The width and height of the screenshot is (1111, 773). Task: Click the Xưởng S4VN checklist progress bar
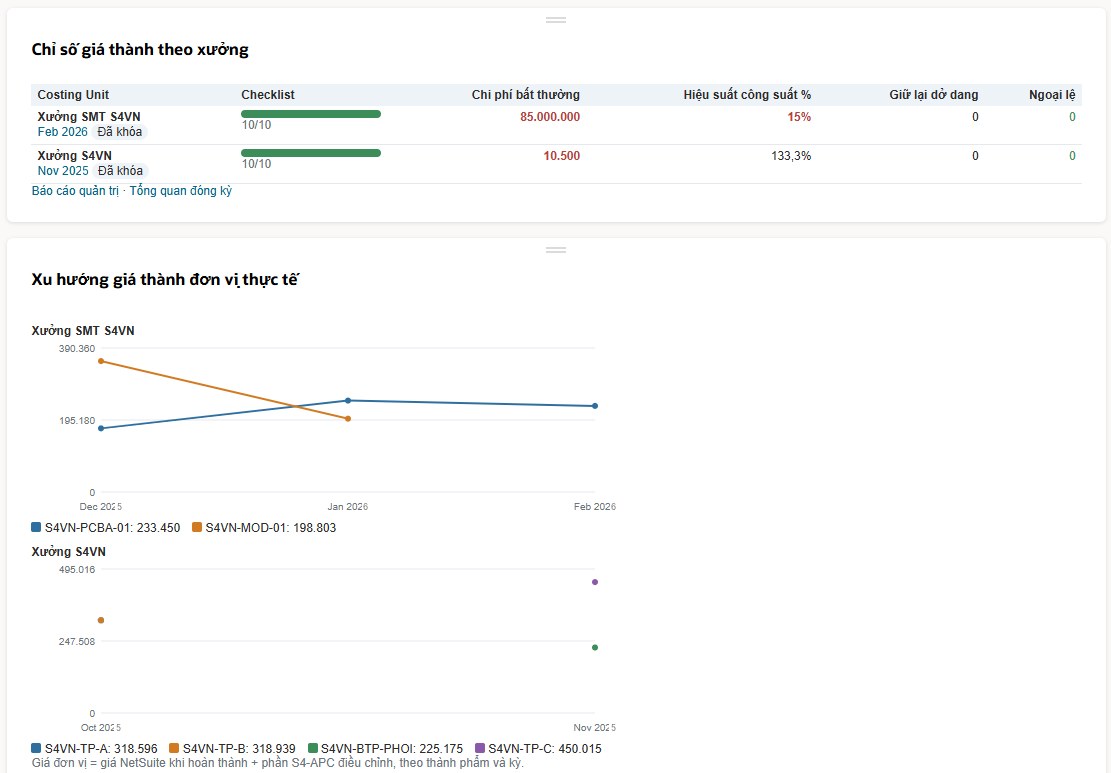tap(311, 153)
